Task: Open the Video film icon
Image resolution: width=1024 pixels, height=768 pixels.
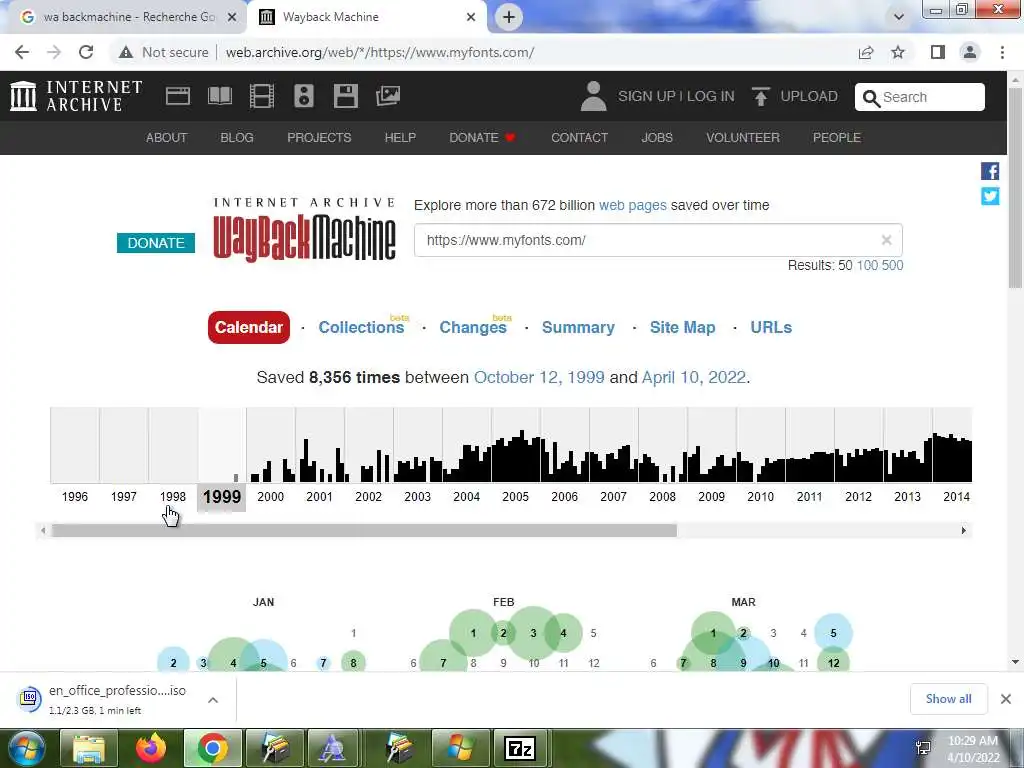Action: [261, 96]
